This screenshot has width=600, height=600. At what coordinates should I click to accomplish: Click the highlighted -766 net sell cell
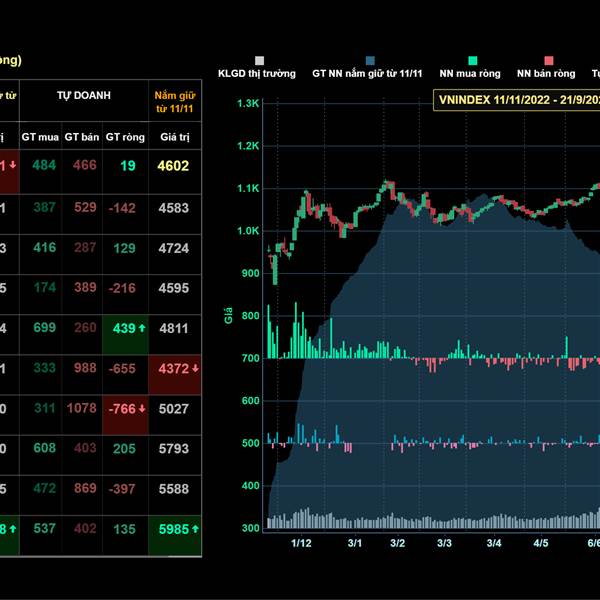[x=125, y=415]
